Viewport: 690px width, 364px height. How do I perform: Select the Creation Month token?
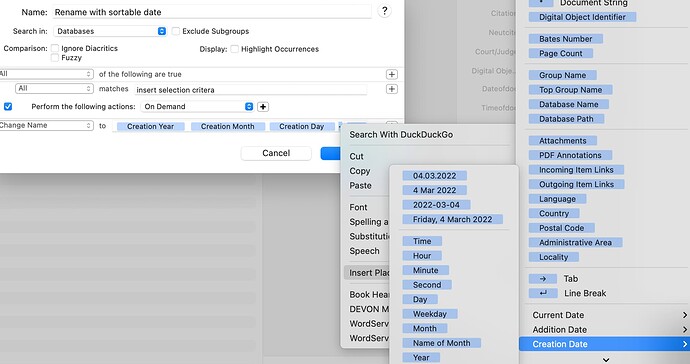coord(228,126)
